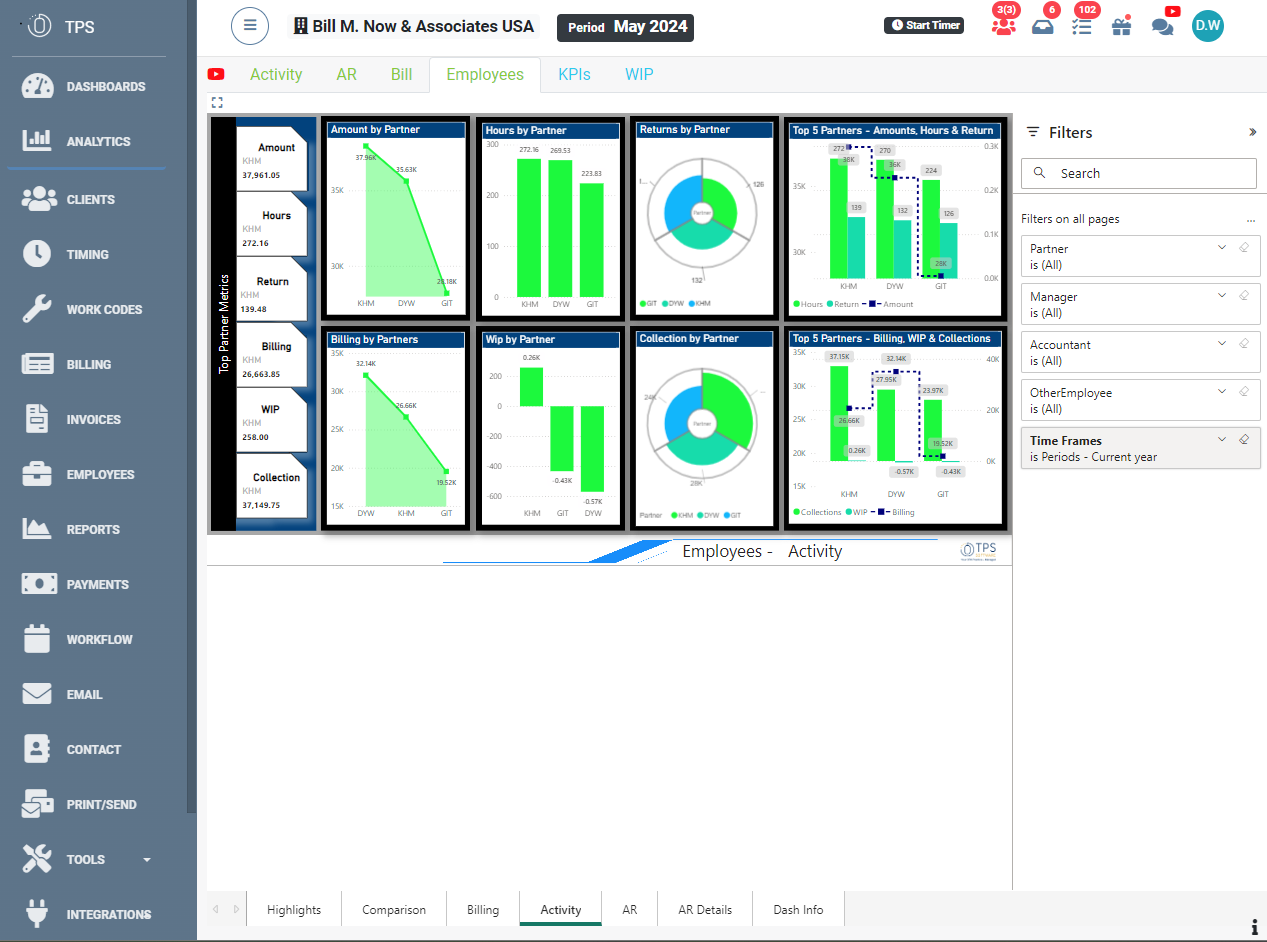This screenshot has width=1267, height=942.
Task: Open more options for Filters on all pages
Action: coord(1250,220)
